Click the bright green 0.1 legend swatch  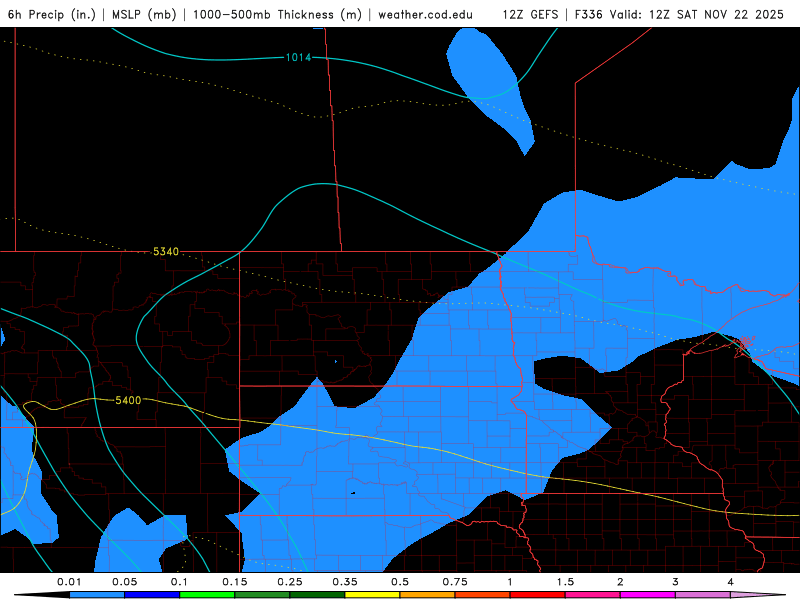point(207,595)
